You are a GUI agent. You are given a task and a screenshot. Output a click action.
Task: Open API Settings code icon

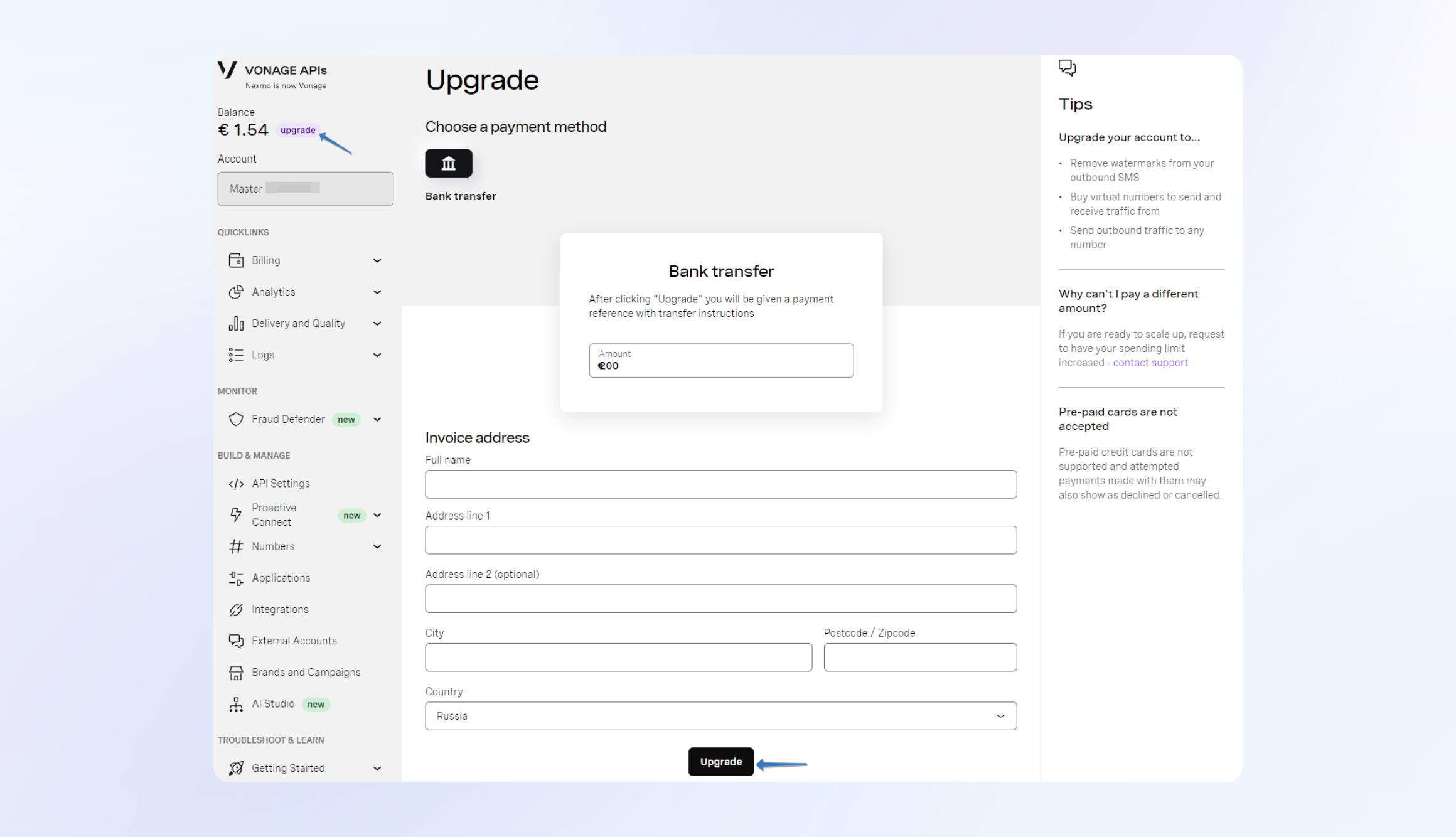tap(236, 484)
